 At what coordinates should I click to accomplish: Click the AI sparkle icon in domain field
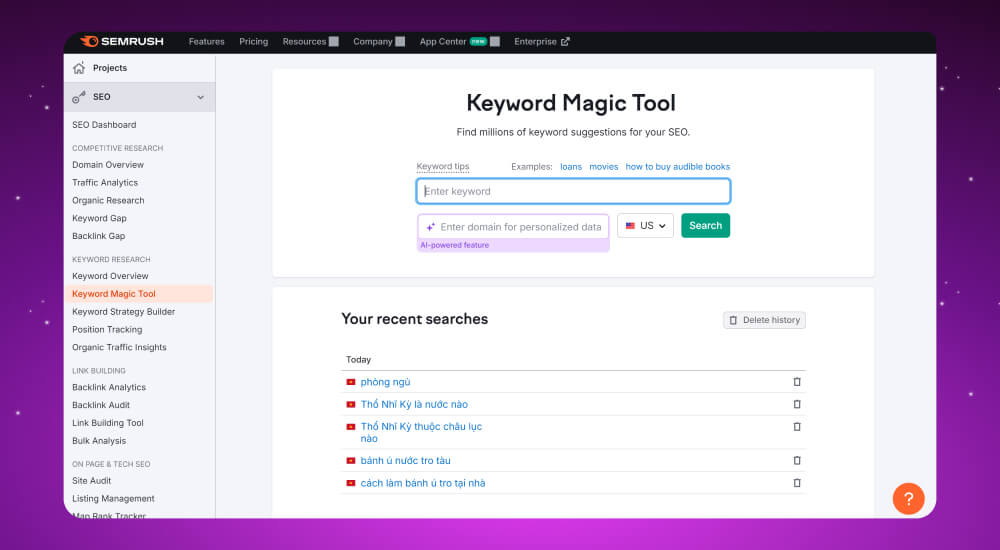point(430,227)
